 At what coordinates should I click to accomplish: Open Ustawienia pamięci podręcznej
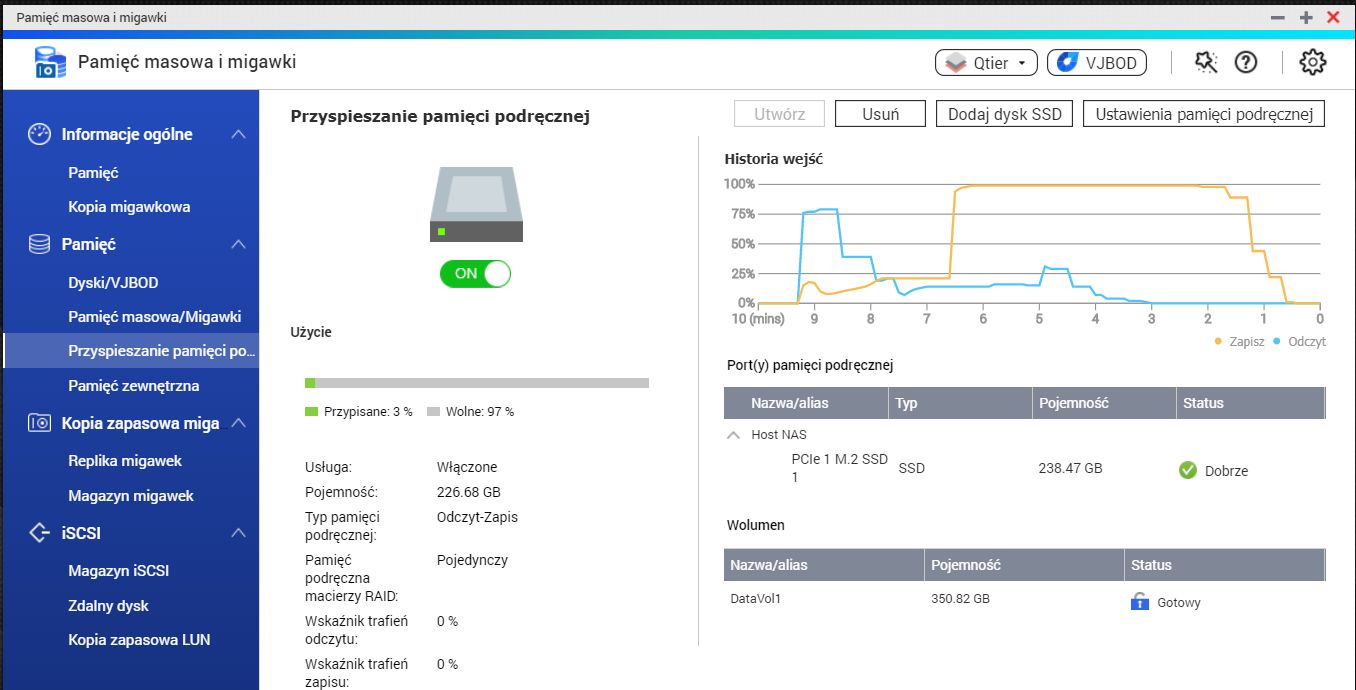pyautogui.click(x=1204, y=114)
